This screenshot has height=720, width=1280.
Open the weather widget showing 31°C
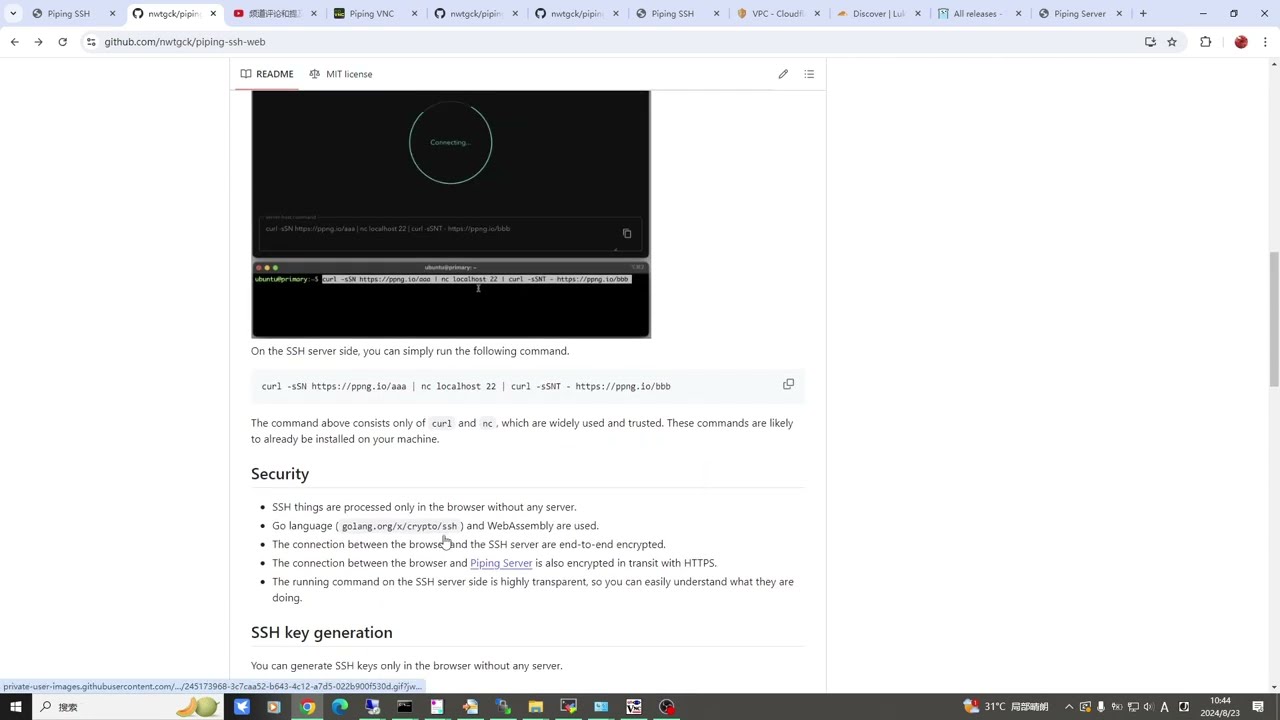pyautogui.click(x=1005, y=707)
